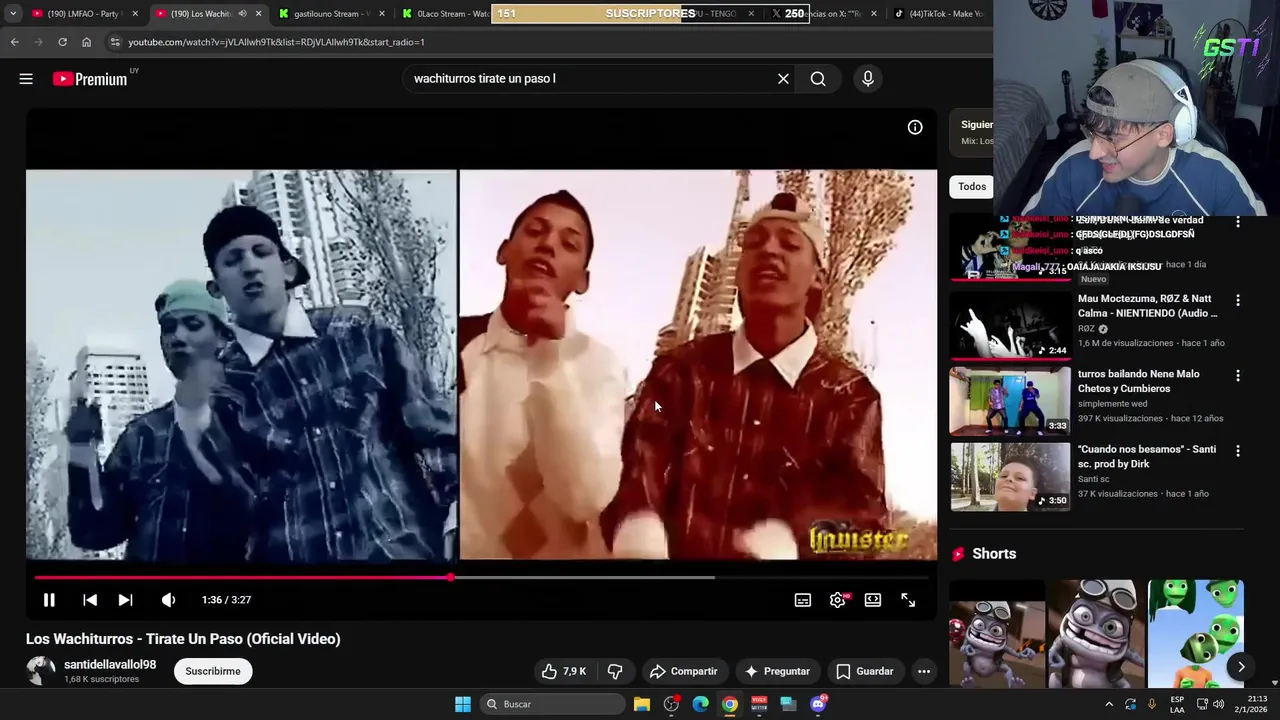The height and width of the screenshot is (720, 1280).
Task: Switch to theater mode view
Action: click(x=873, y=600)
